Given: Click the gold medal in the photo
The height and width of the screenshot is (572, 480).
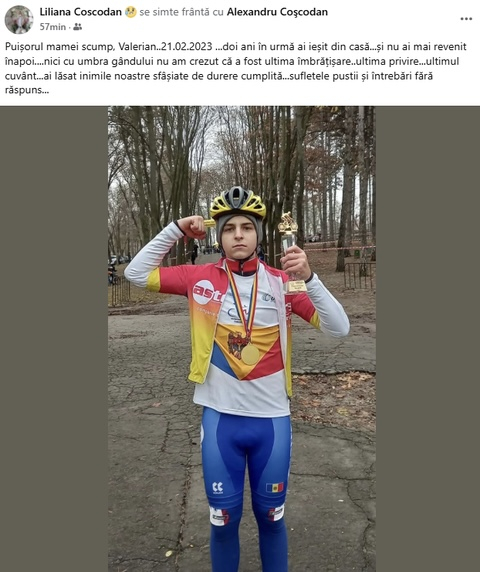Looking at the screenshot, I should tap(250, 354).
